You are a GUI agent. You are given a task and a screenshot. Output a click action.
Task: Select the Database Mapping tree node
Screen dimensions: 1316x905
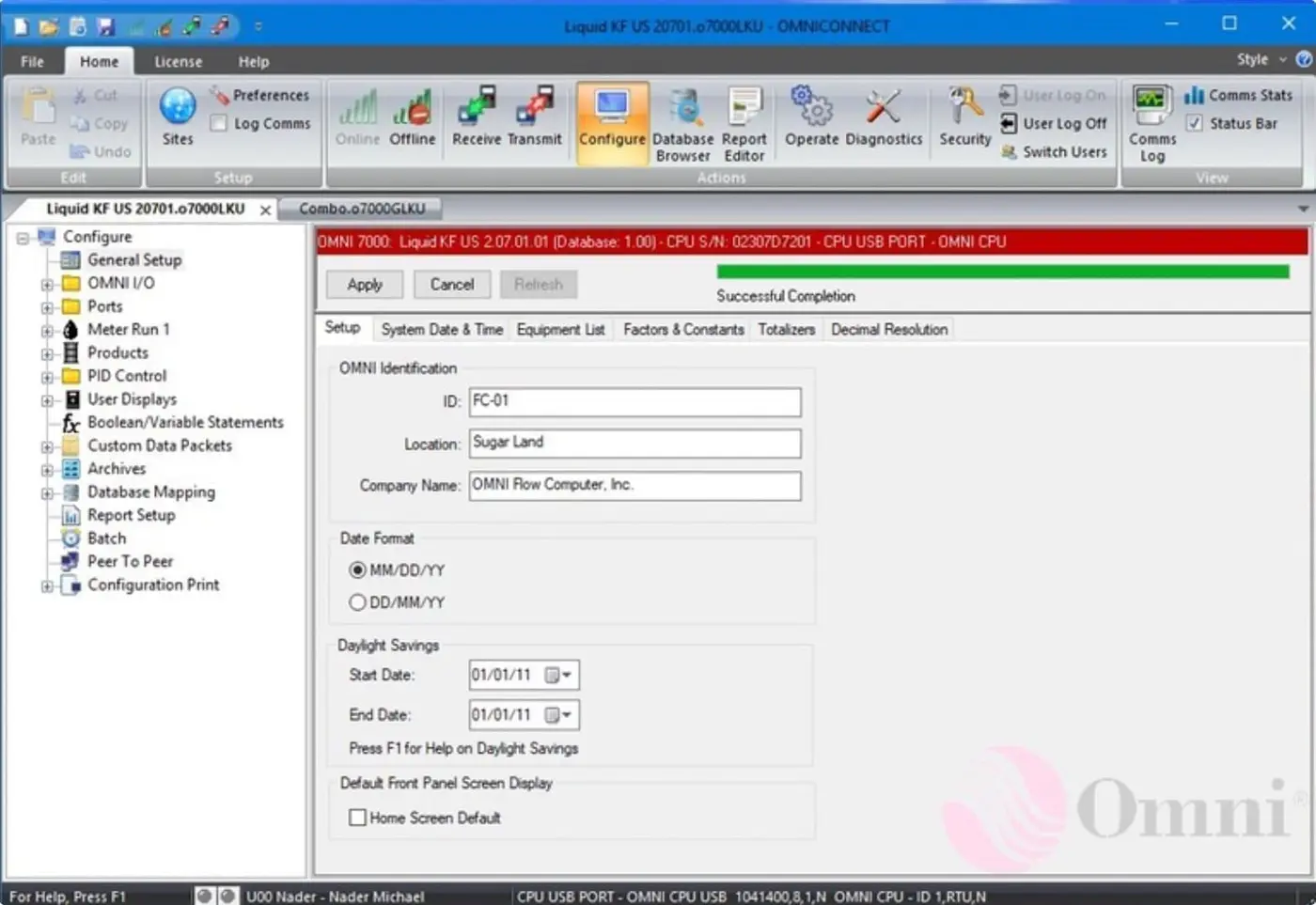pyautogui.click(x=151, y=492)
